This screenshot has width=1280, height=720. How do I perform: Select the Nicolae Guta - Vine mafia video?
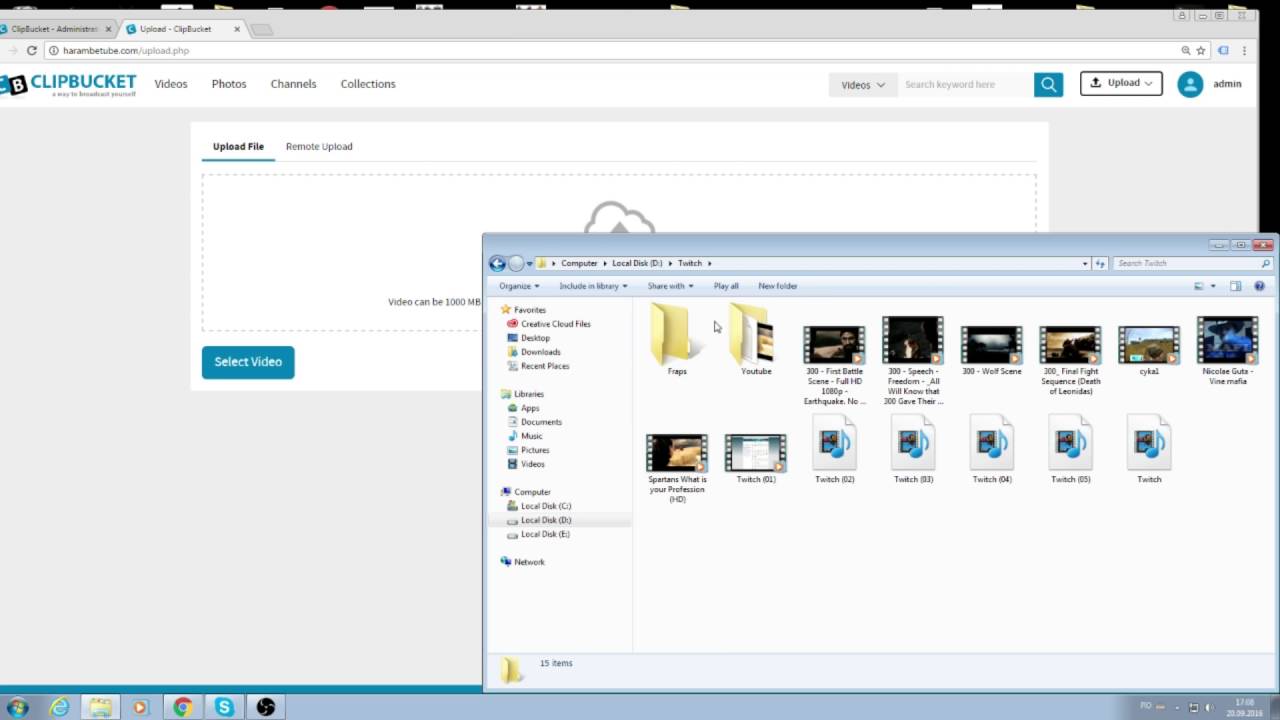1227,350
